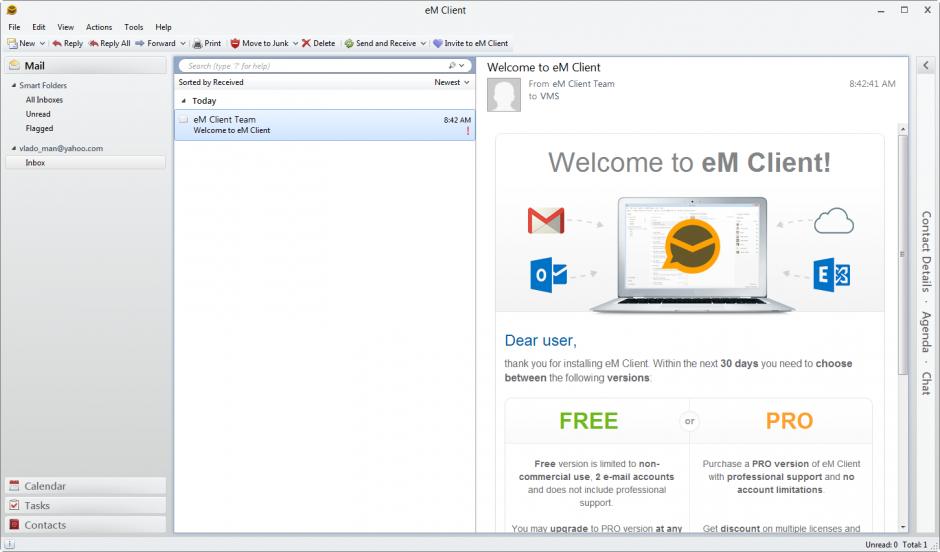Click the message scrollbar up arrow
The width and height of the screenshot is (940, 552).
point(903,129)
